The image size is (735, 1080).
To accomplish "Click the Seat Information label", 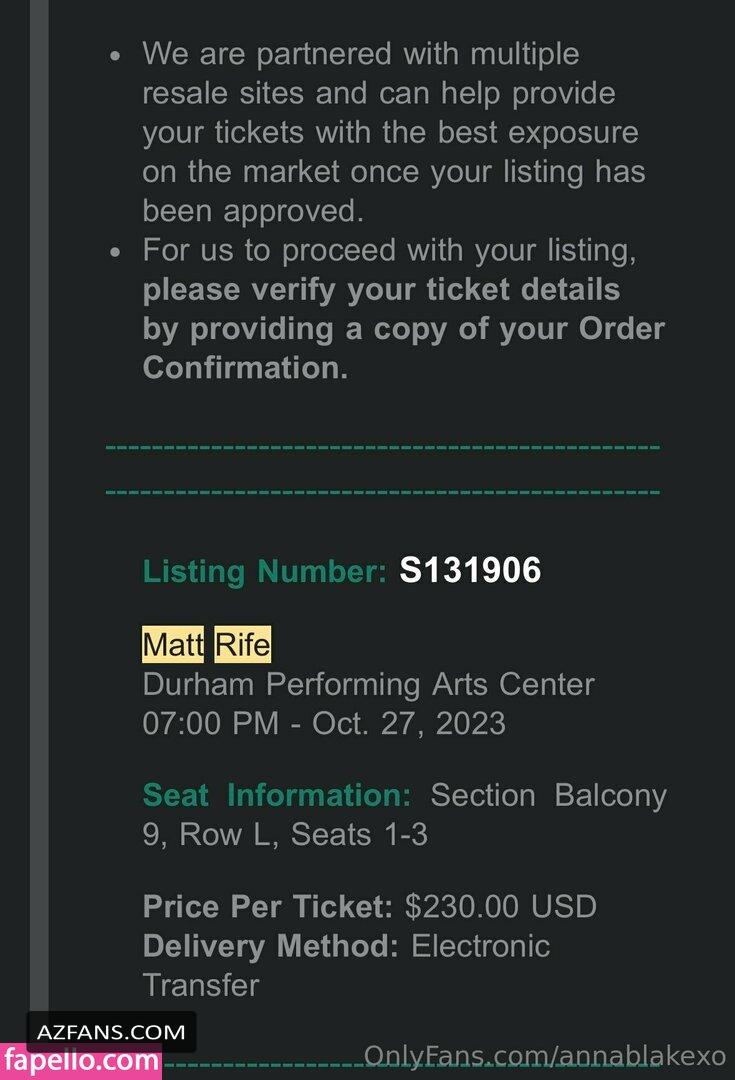I will click(276, 796).
